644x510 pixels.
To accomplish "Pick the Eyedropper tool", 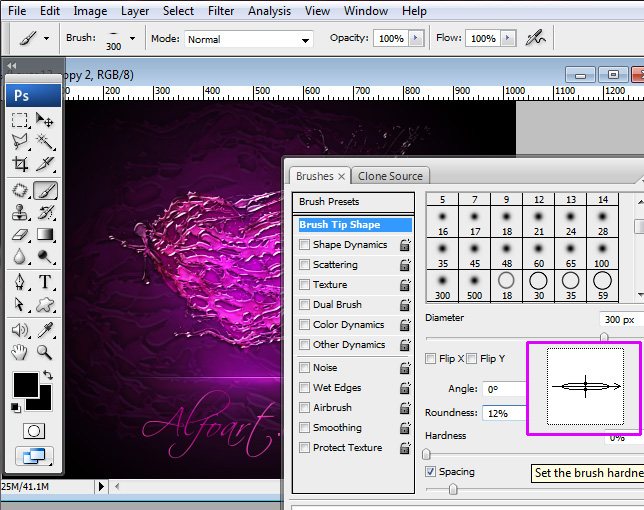I will coord(46,329).
